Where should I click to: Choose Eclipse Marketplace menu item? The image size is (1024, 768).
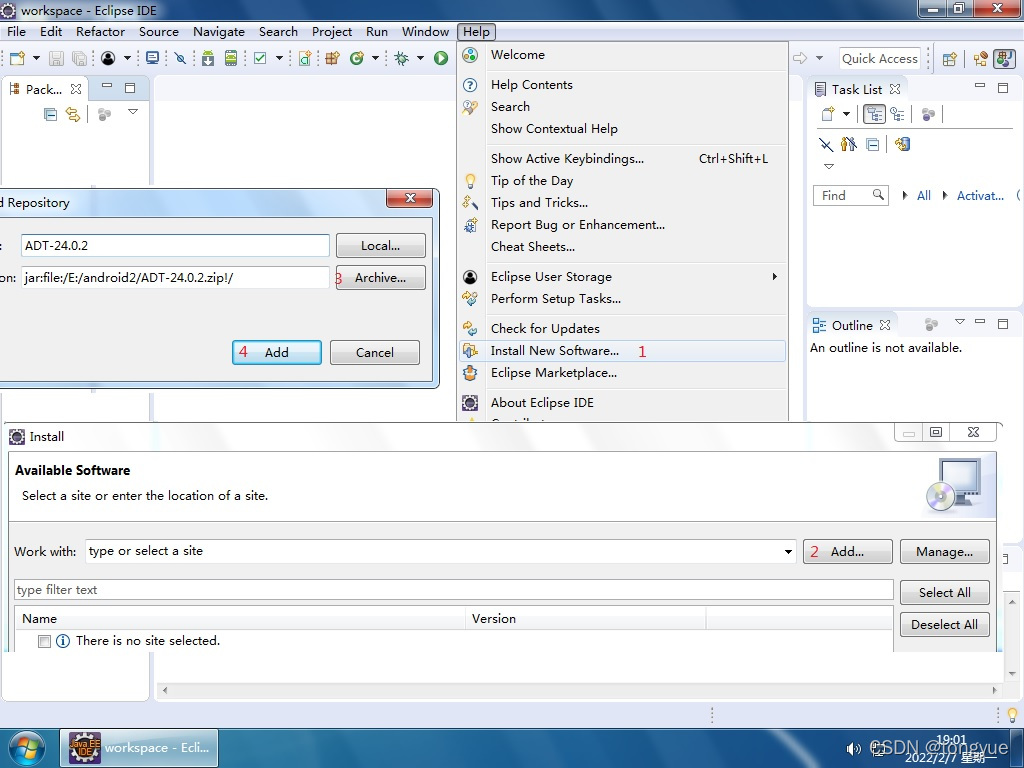(622, 373)
